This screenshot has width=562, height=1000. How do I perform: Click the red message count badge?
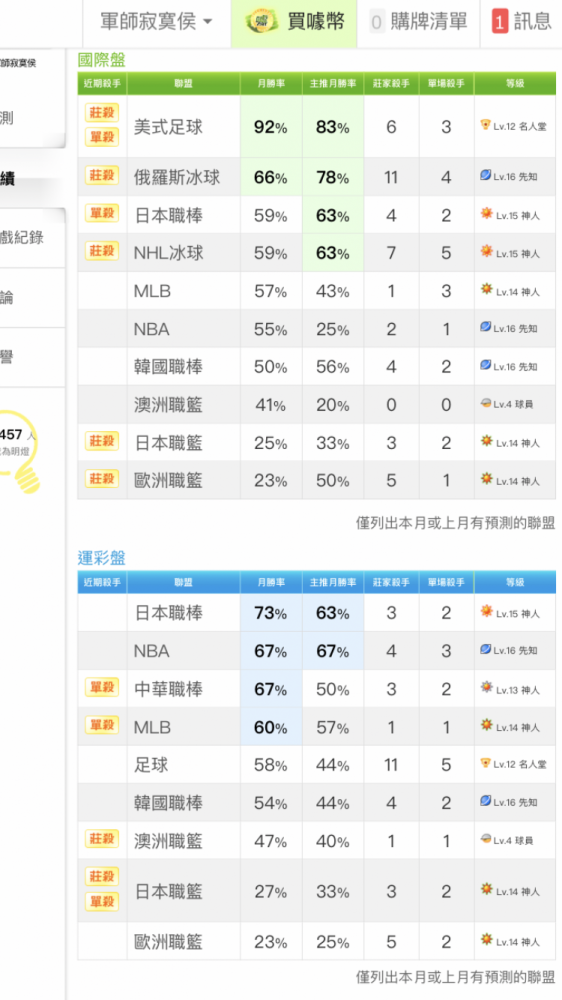500,23
